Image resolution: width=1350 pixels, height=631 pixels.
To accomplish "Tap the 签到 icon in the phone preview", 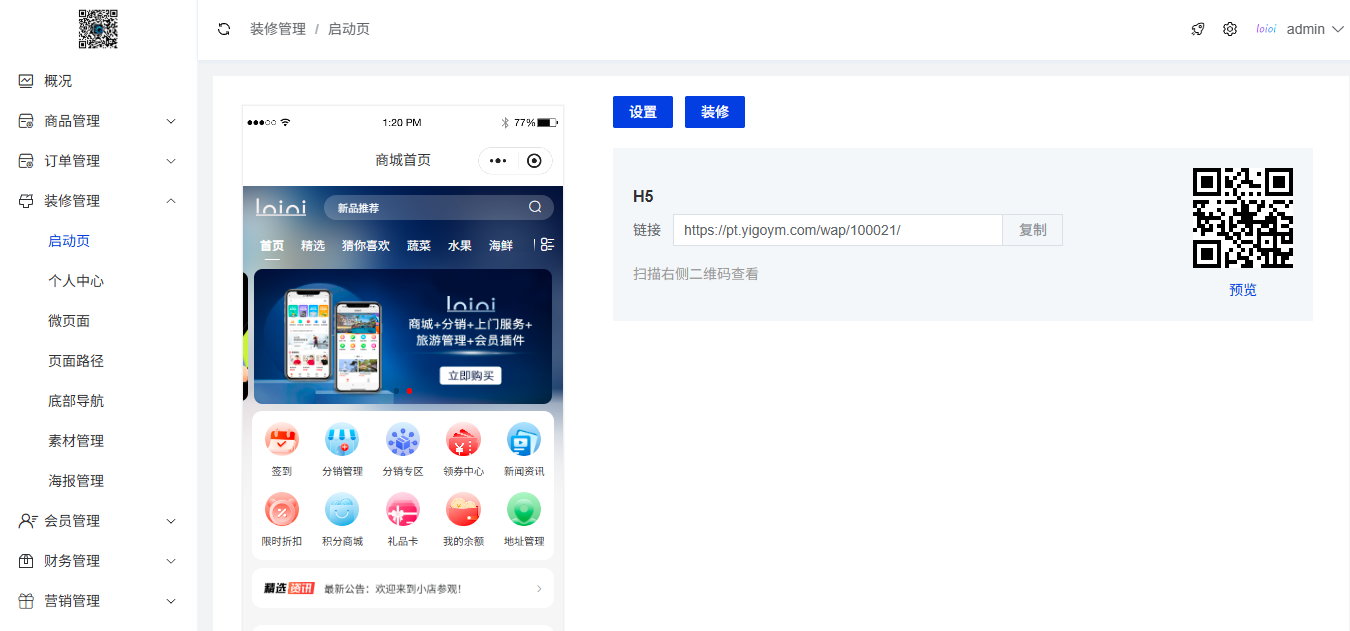I will tap(281, 439).
